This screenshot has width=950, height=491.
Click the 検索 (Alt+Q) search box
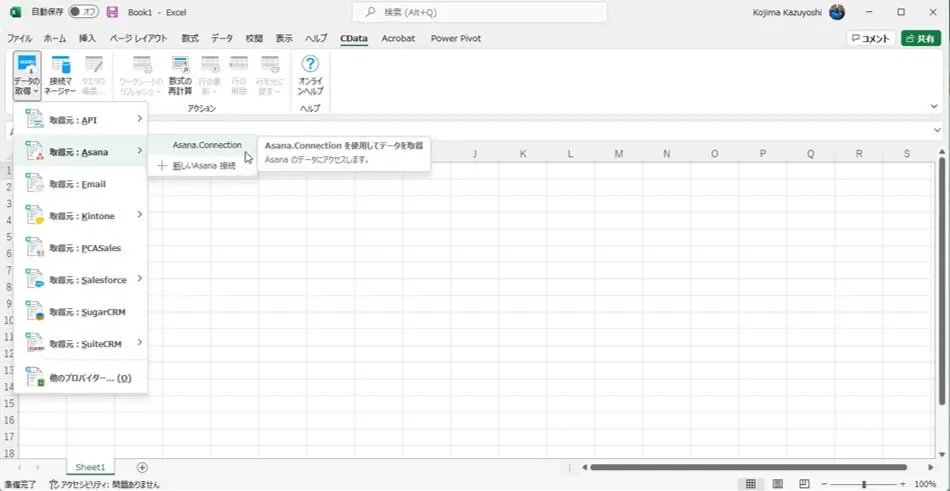point(480,12)
